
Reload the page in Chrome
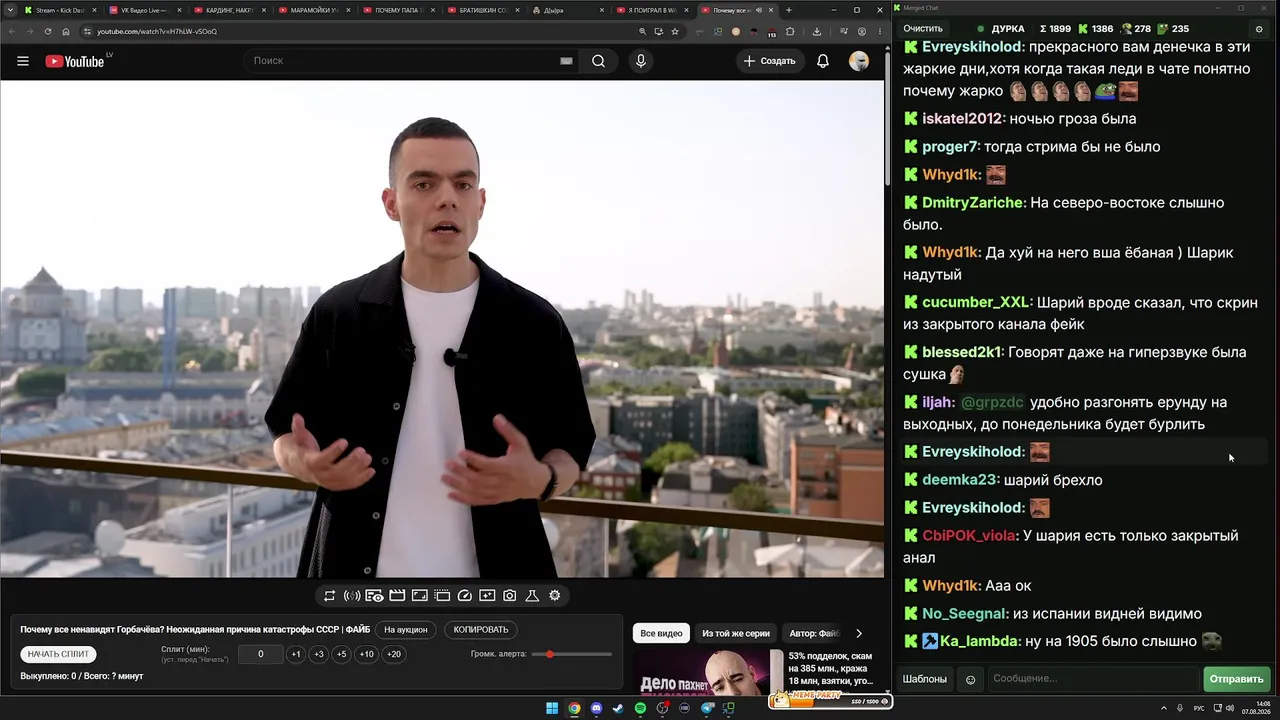point(47,31)
